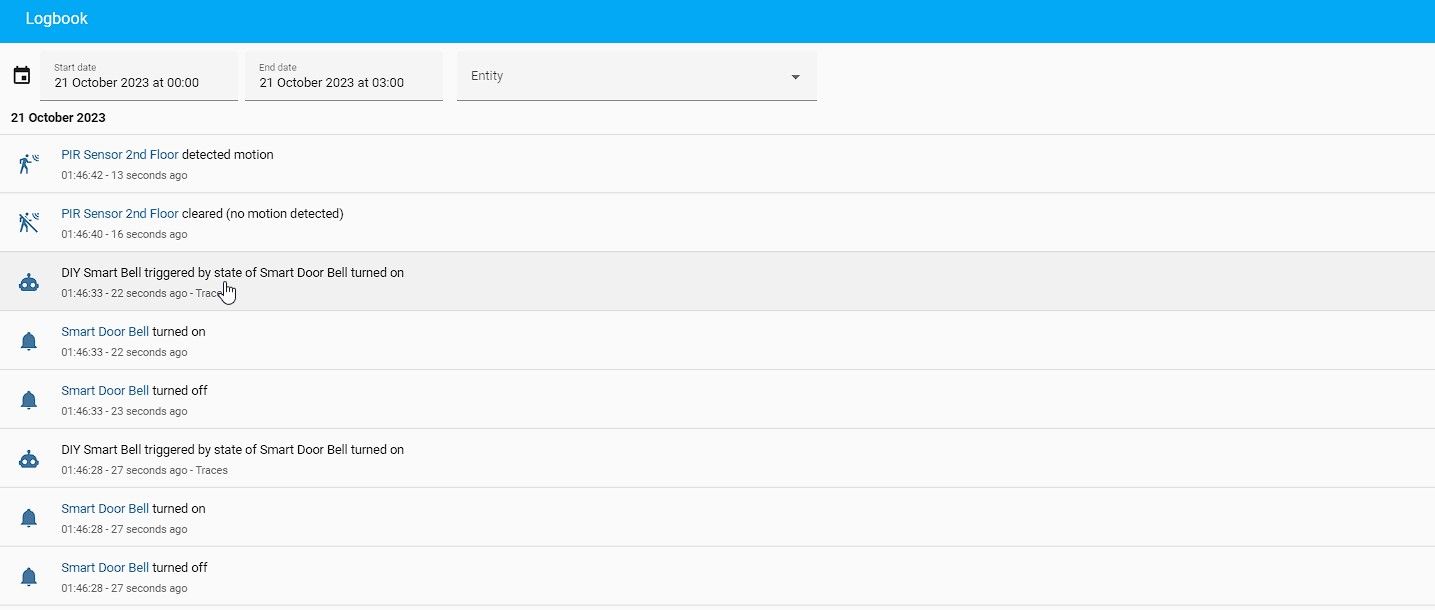Open the PIR Sensor 2nd Floor entity link
Screen dimensions: 1435x610
(x=119, y=154)
